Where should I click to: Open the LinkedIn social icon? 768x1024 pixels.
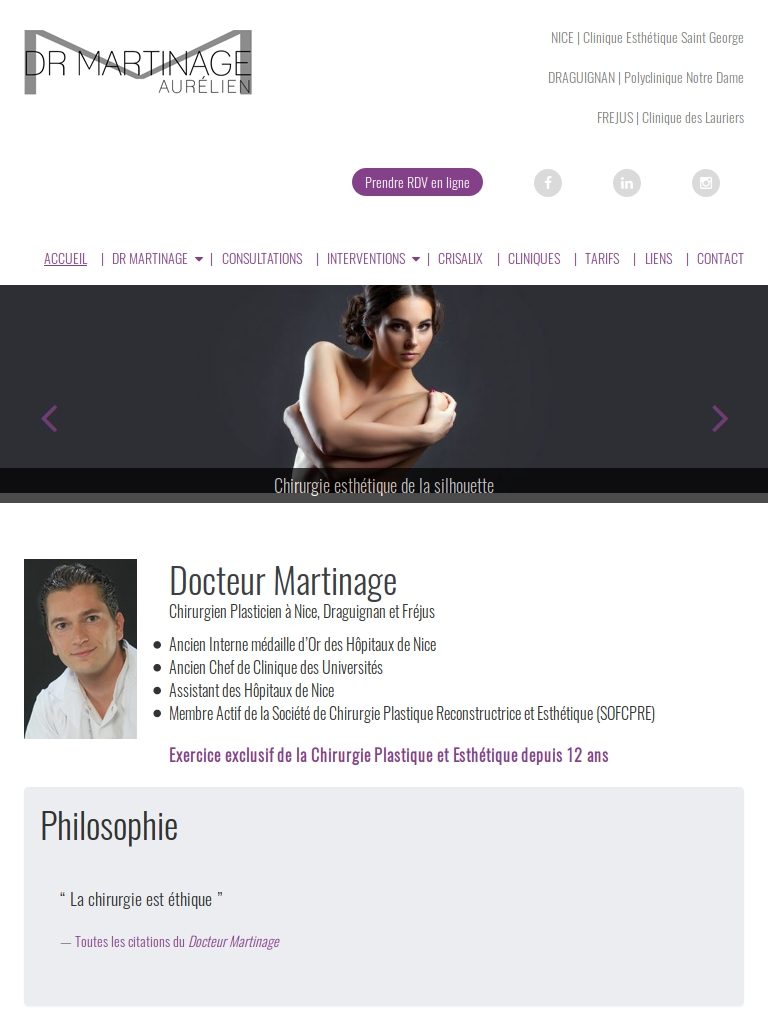pyautogui.click(x=627, y=183)
